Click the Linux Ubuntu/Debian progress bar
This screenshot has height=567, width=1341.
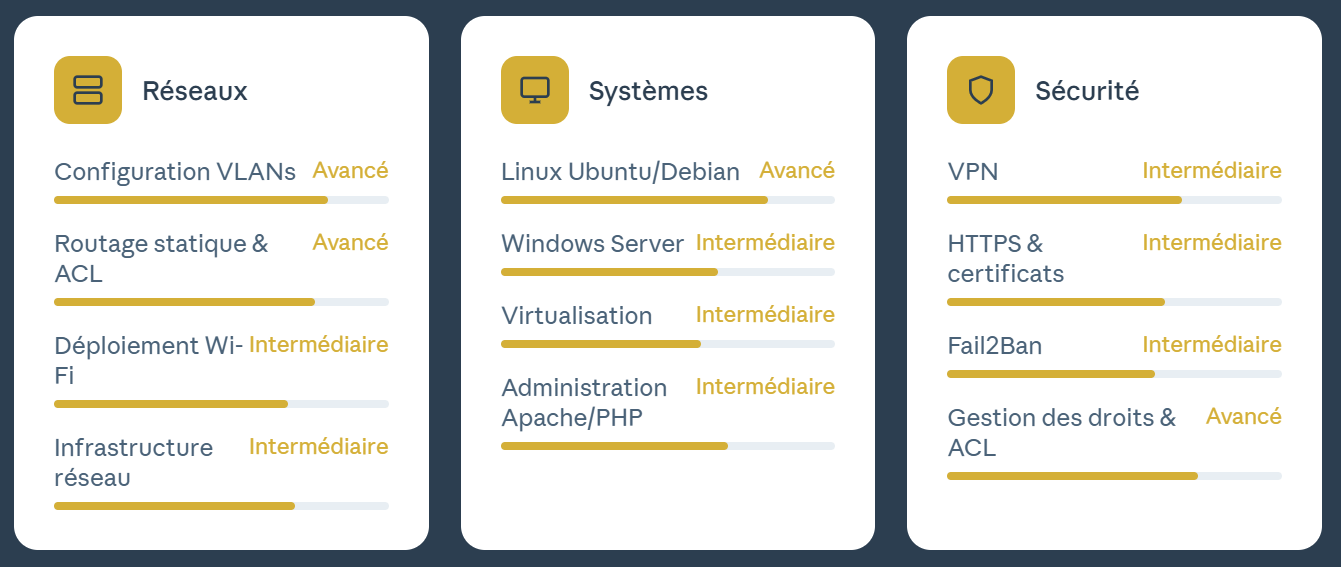pyautogui.click(x=667, y=200)
